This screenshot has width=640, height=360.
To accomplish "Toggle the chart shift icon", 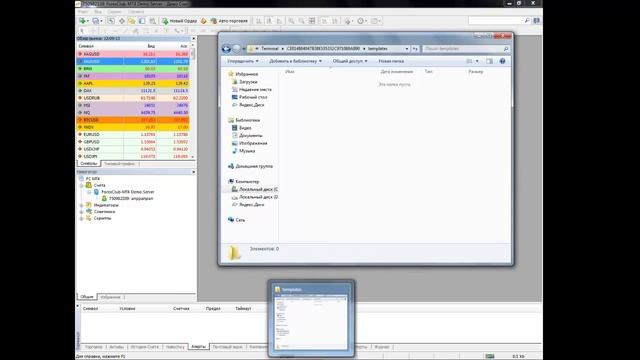I will (335, 20).
